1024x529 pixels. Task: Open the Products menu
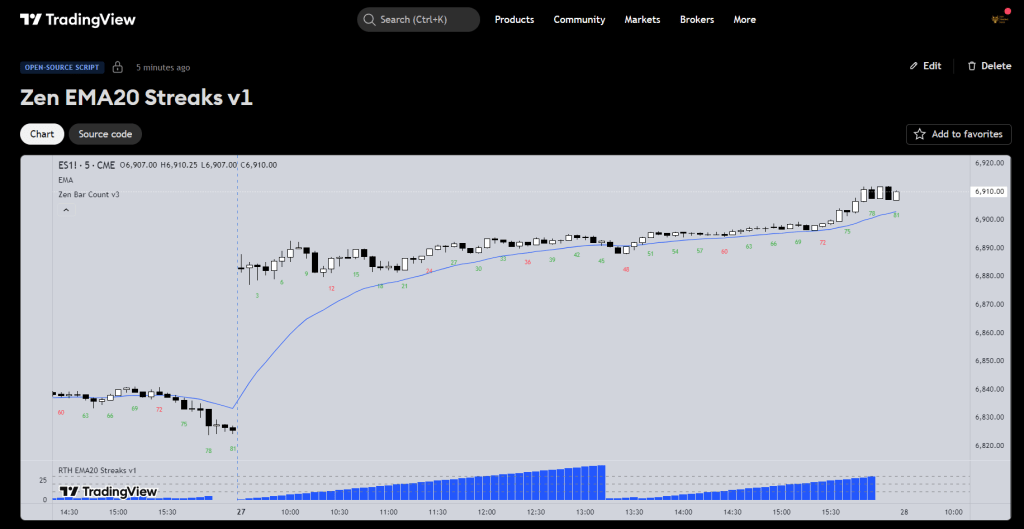pos(514,20)
